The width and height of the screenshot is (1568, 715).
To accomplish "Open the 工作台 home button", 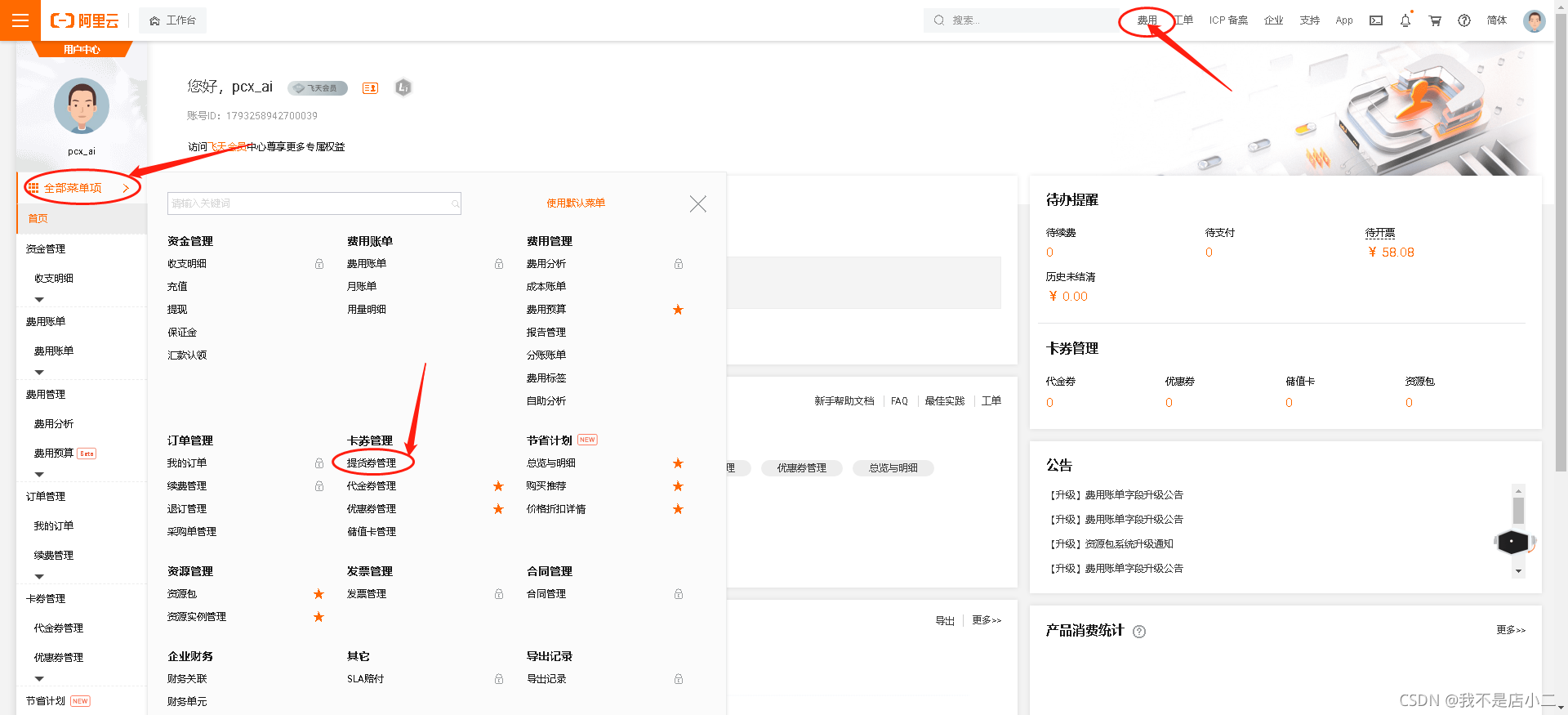I will pos(172,20).
